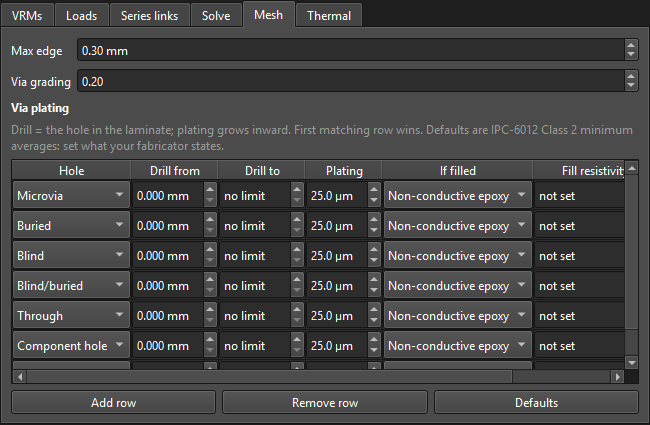Viewport: 650px width, 425px height.
Task: Increment Through row's Drill from value
Action: coord(210,310)
